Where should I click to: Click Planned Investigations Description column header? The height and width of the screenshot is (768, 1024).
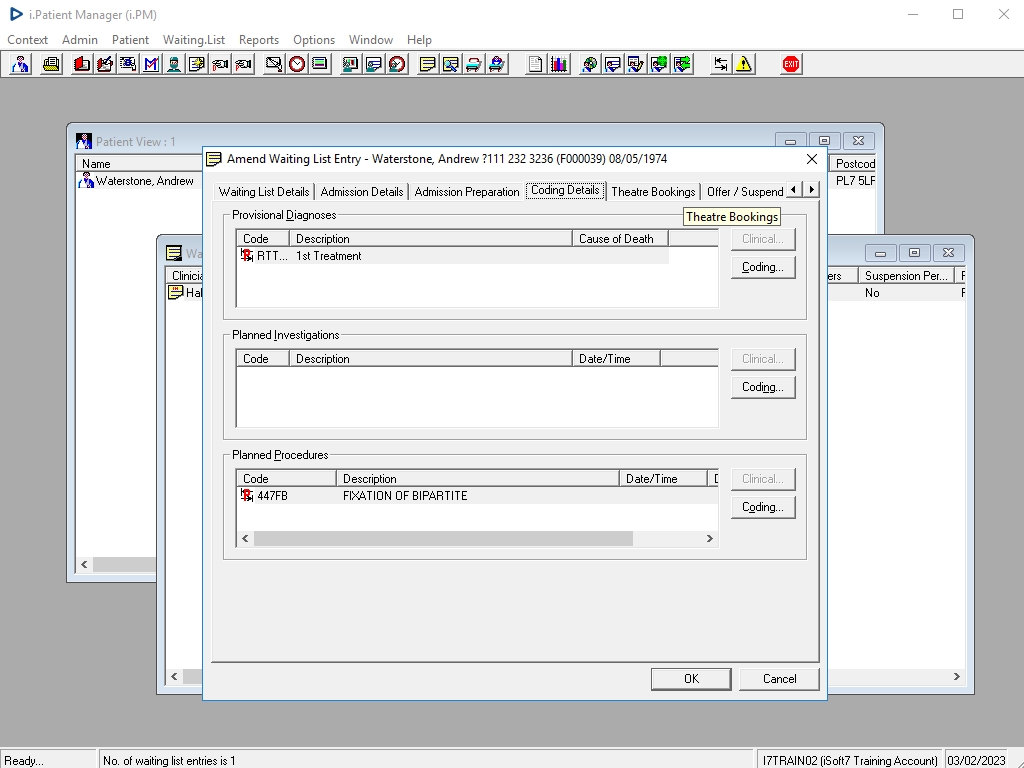(x=430, y=359)
